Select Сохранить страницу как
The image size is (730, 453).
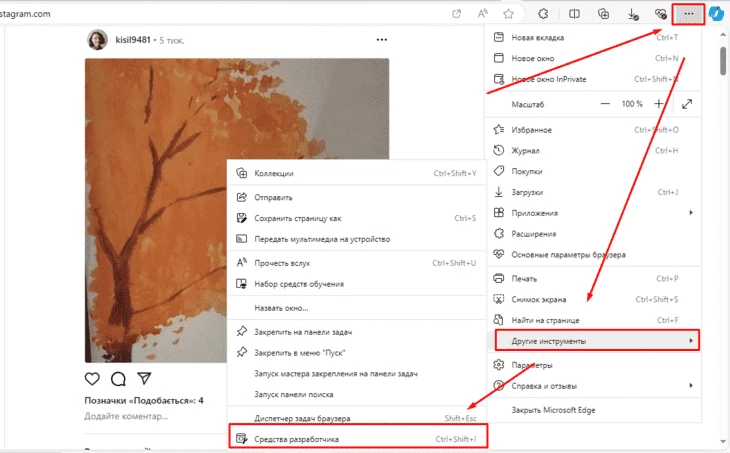coord(357,218)
